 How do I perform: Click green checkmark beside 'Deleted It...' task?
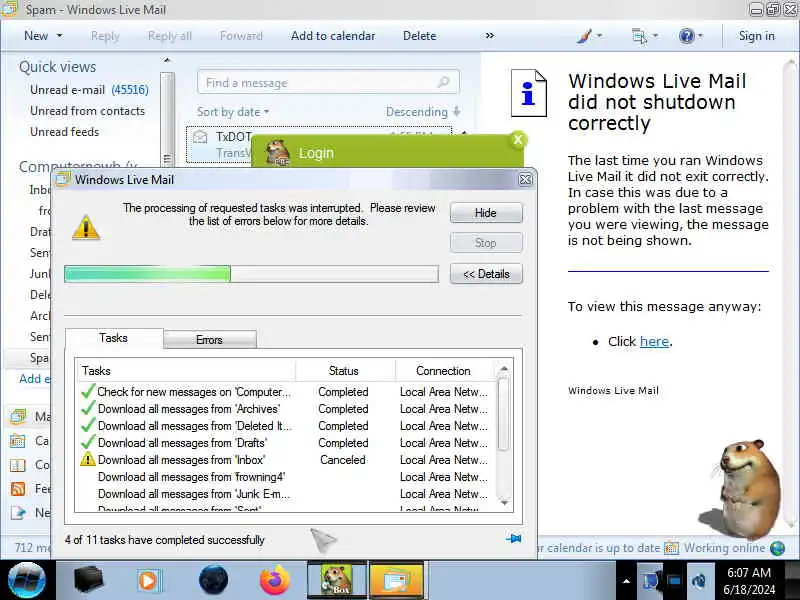point(88,426)
